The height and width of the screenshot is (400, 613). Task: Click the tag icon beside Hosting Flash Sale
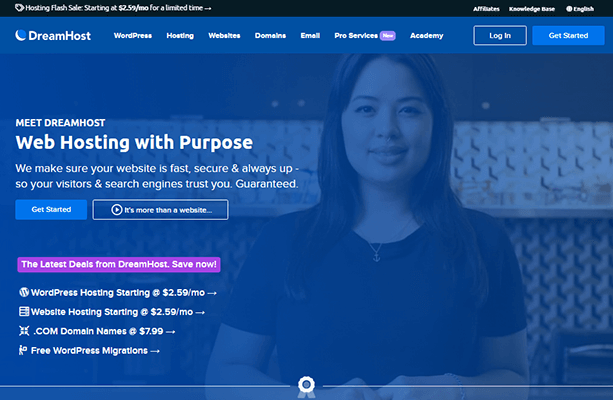click(19, 8)
